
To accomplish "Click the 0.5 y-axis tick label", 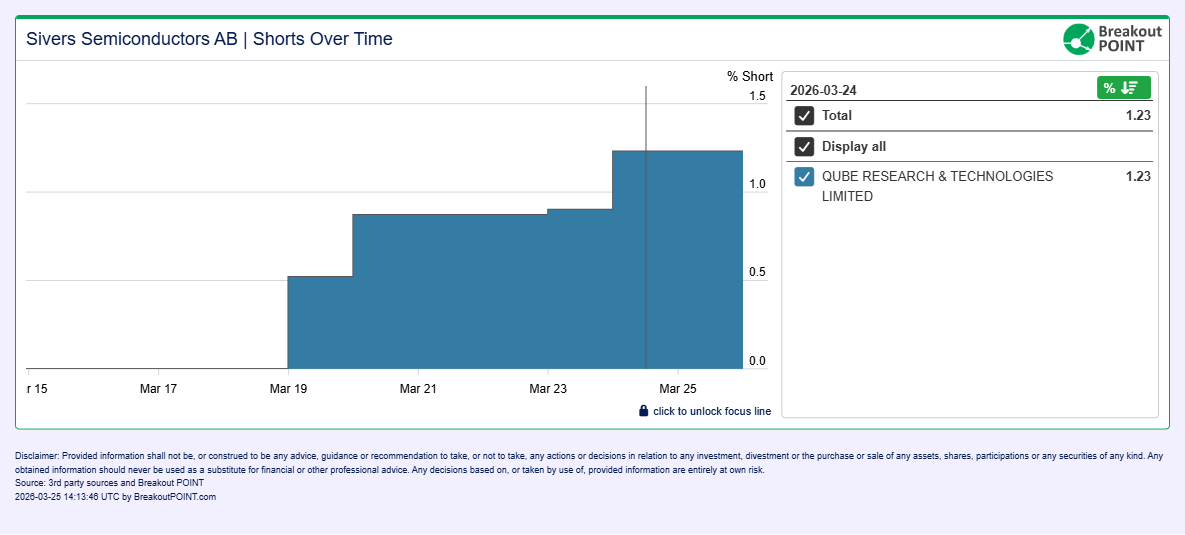I will [757, 272].
